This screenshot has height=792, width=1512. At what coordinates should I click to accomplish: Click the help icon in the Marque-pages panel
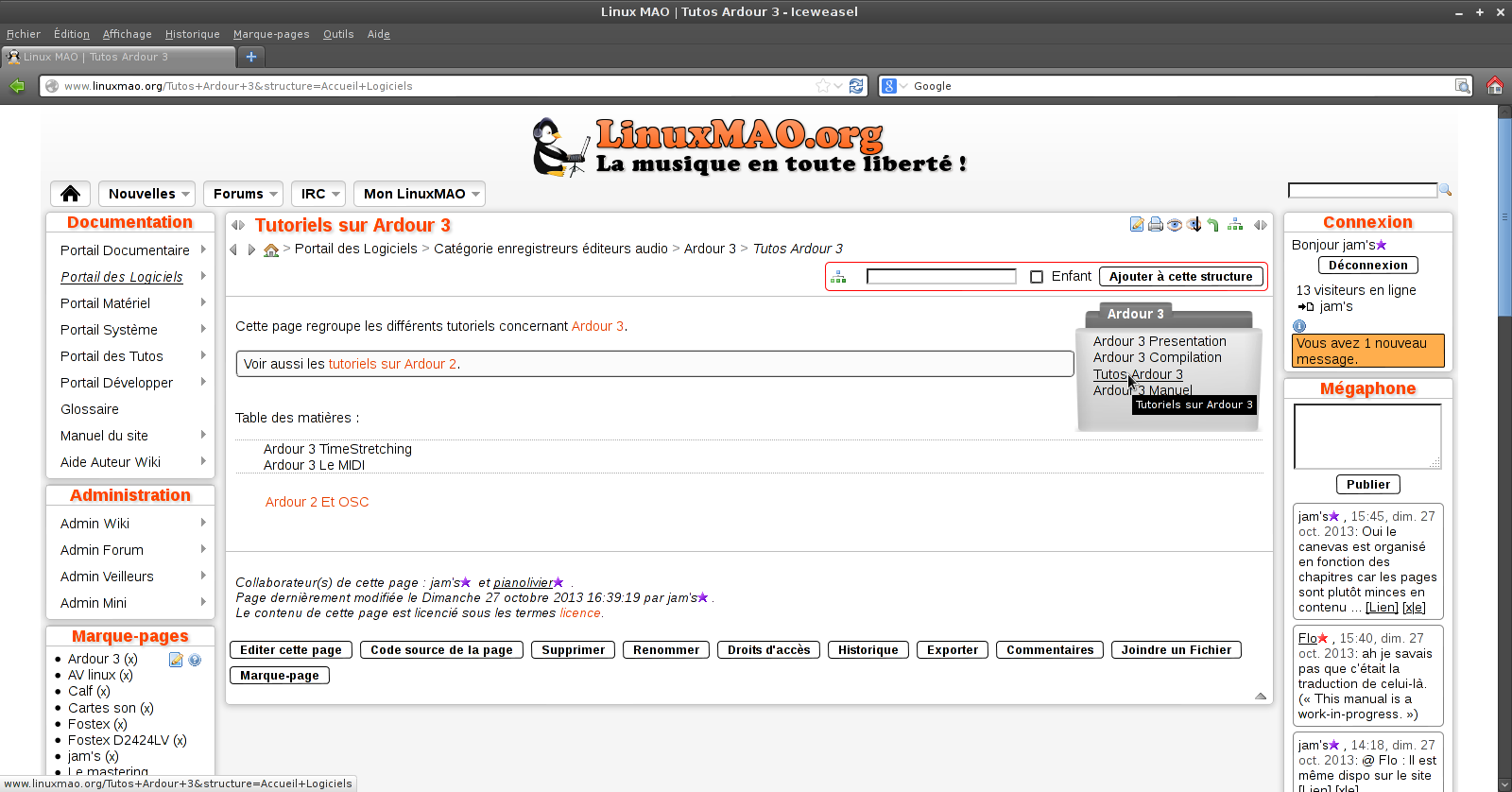coord(195,660)
